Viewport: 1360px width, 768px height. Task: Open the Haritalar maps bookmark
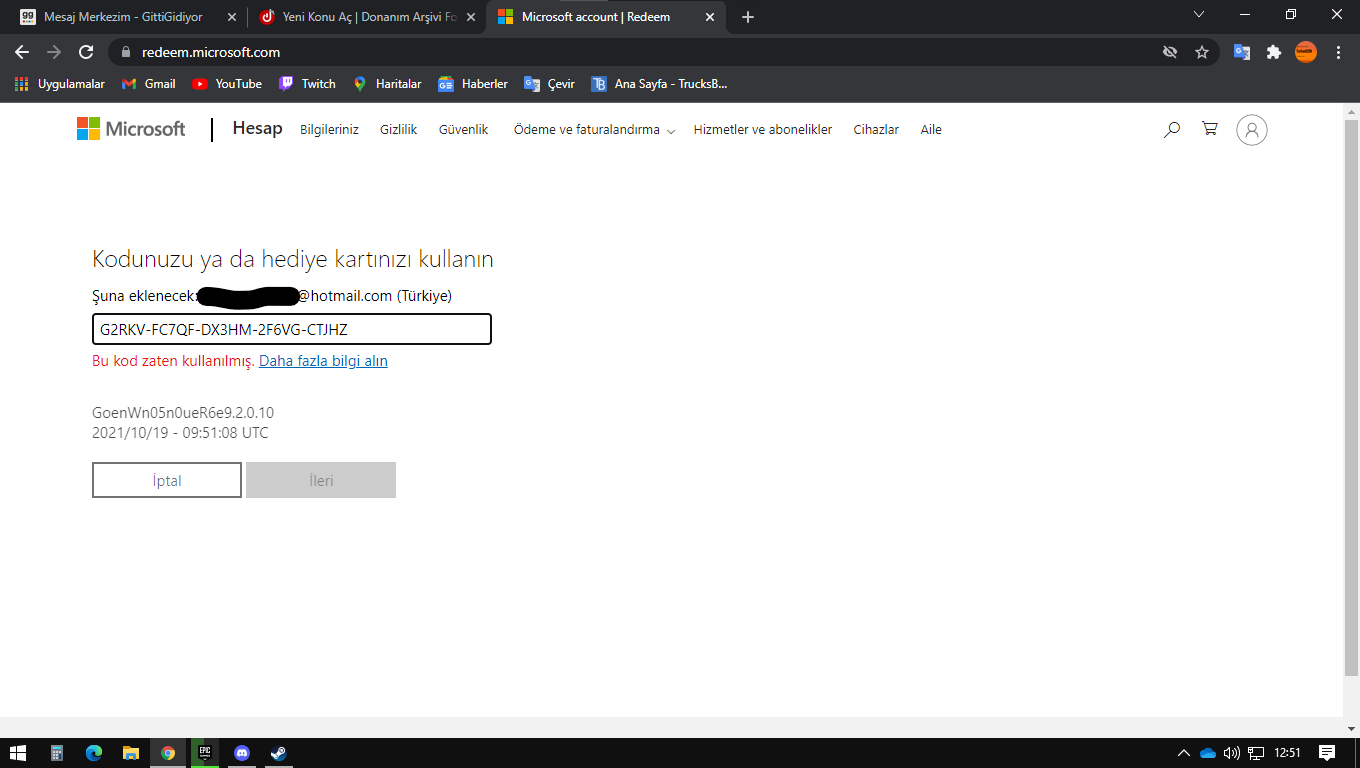click(387, 84)
